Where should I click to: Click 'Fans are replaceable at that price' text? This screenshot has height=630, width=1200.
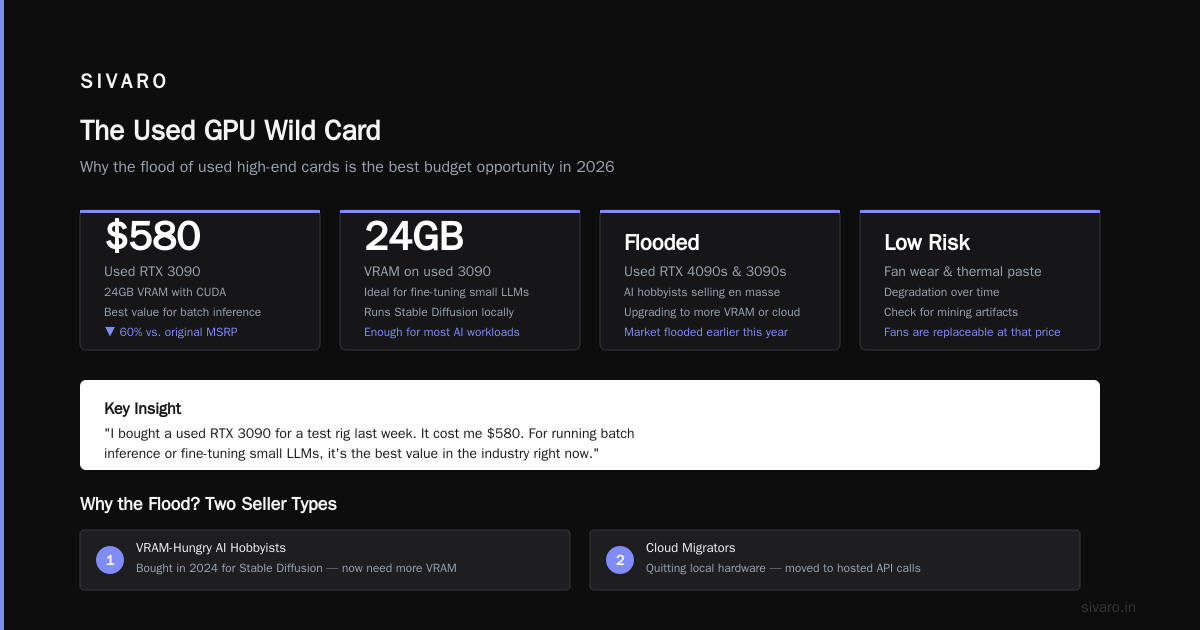(x=972, y=332)
